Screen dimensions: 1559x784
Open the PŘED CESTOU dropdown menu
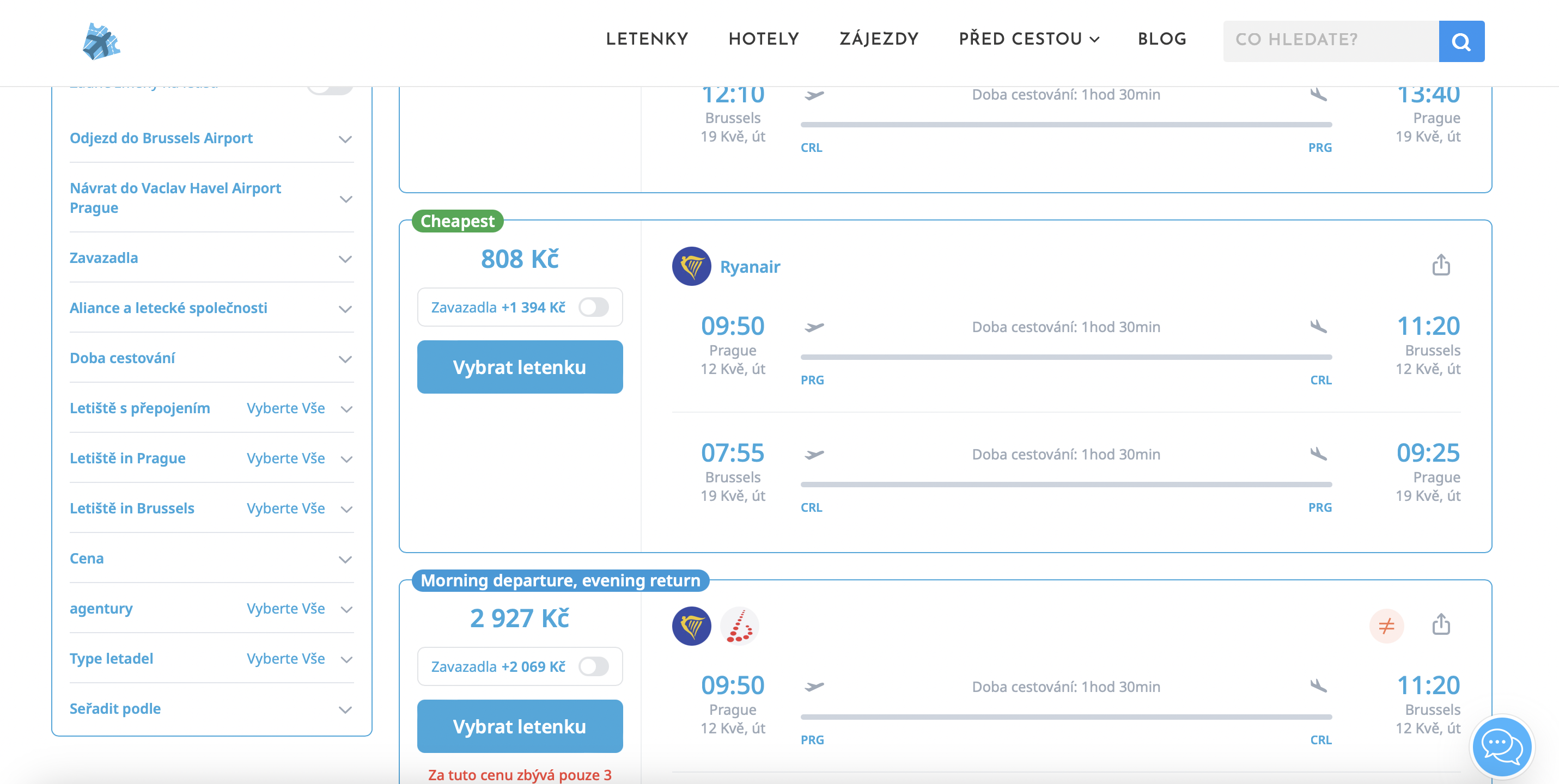pos(1028,39)
